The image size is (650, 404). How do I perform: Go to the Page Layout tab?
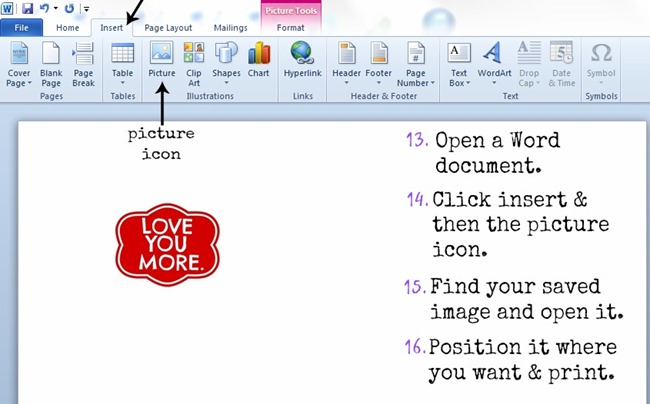click(x=168, y=28)
